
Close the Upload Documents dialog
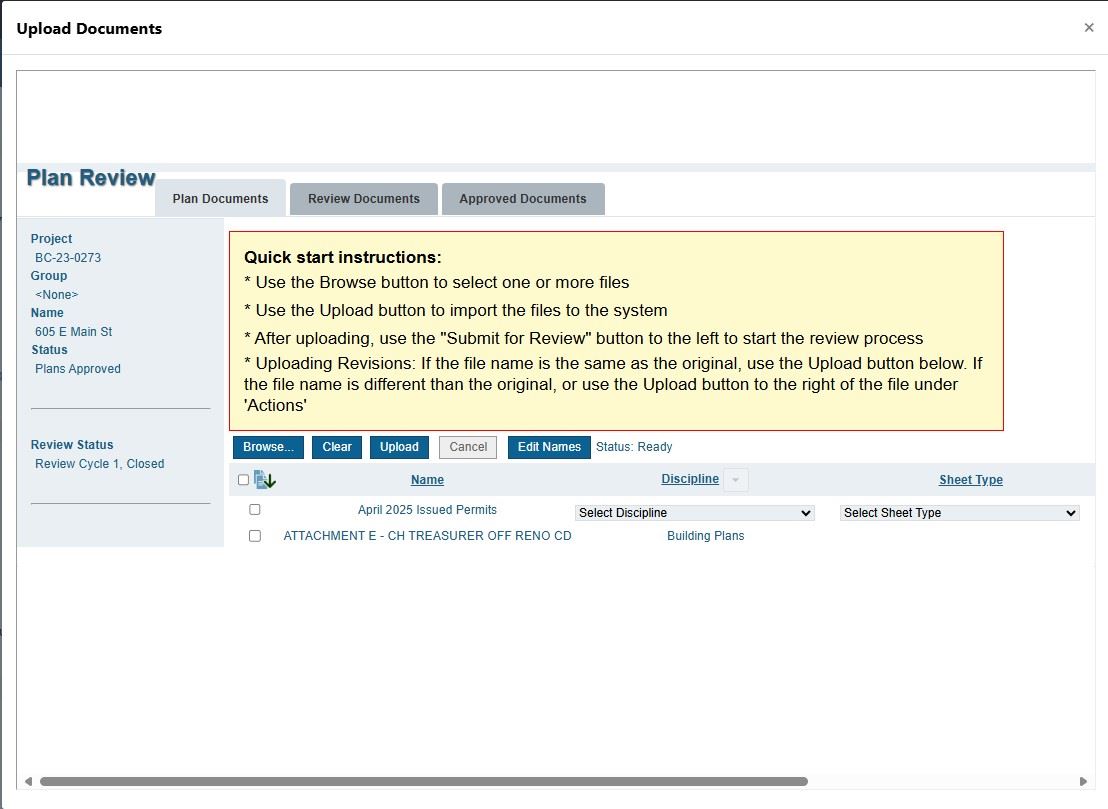(1089, 28)
